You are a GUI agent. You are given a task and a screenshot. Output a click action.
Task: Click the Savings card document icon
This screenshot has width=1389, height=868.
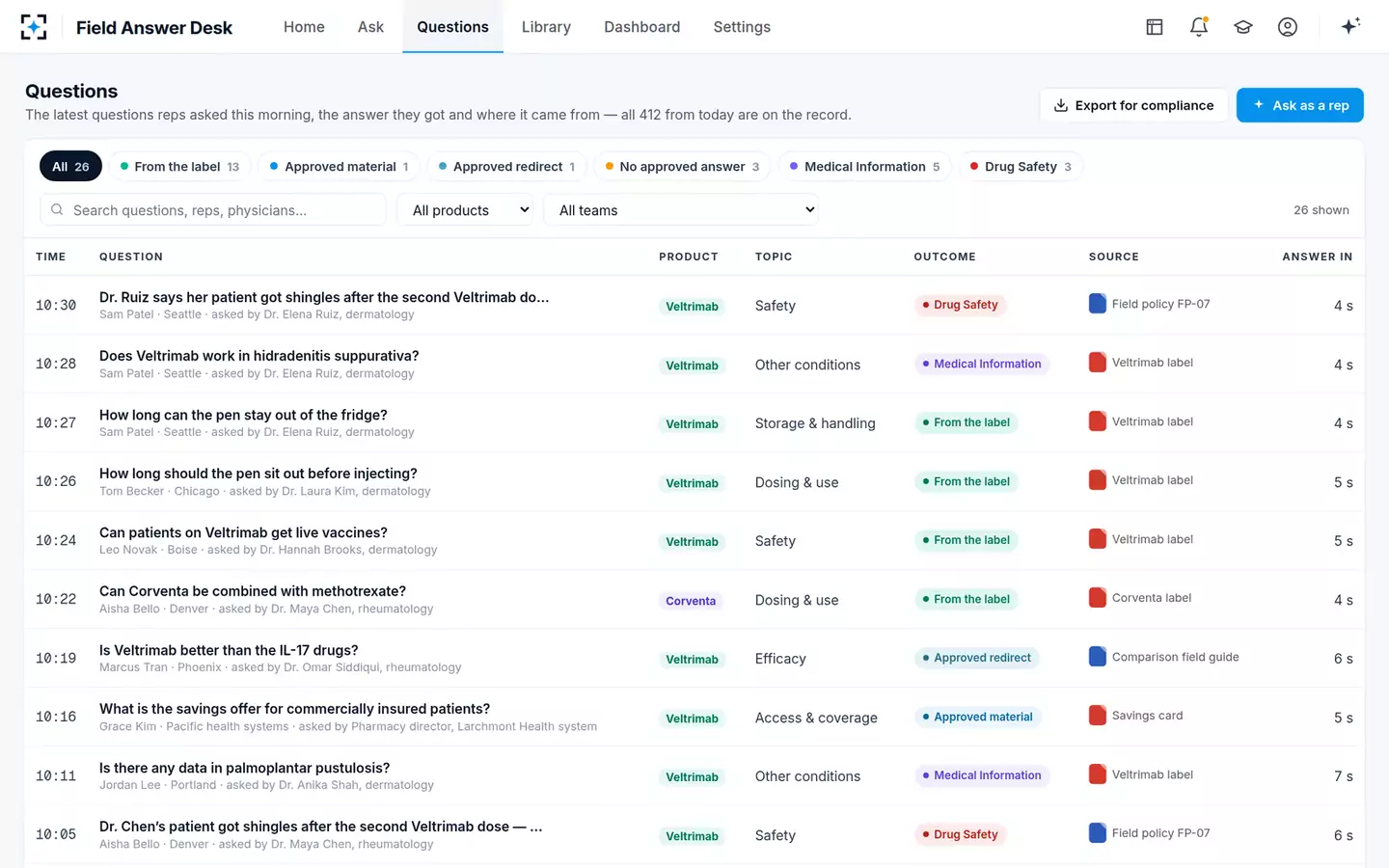click(x=1098, y=716)
